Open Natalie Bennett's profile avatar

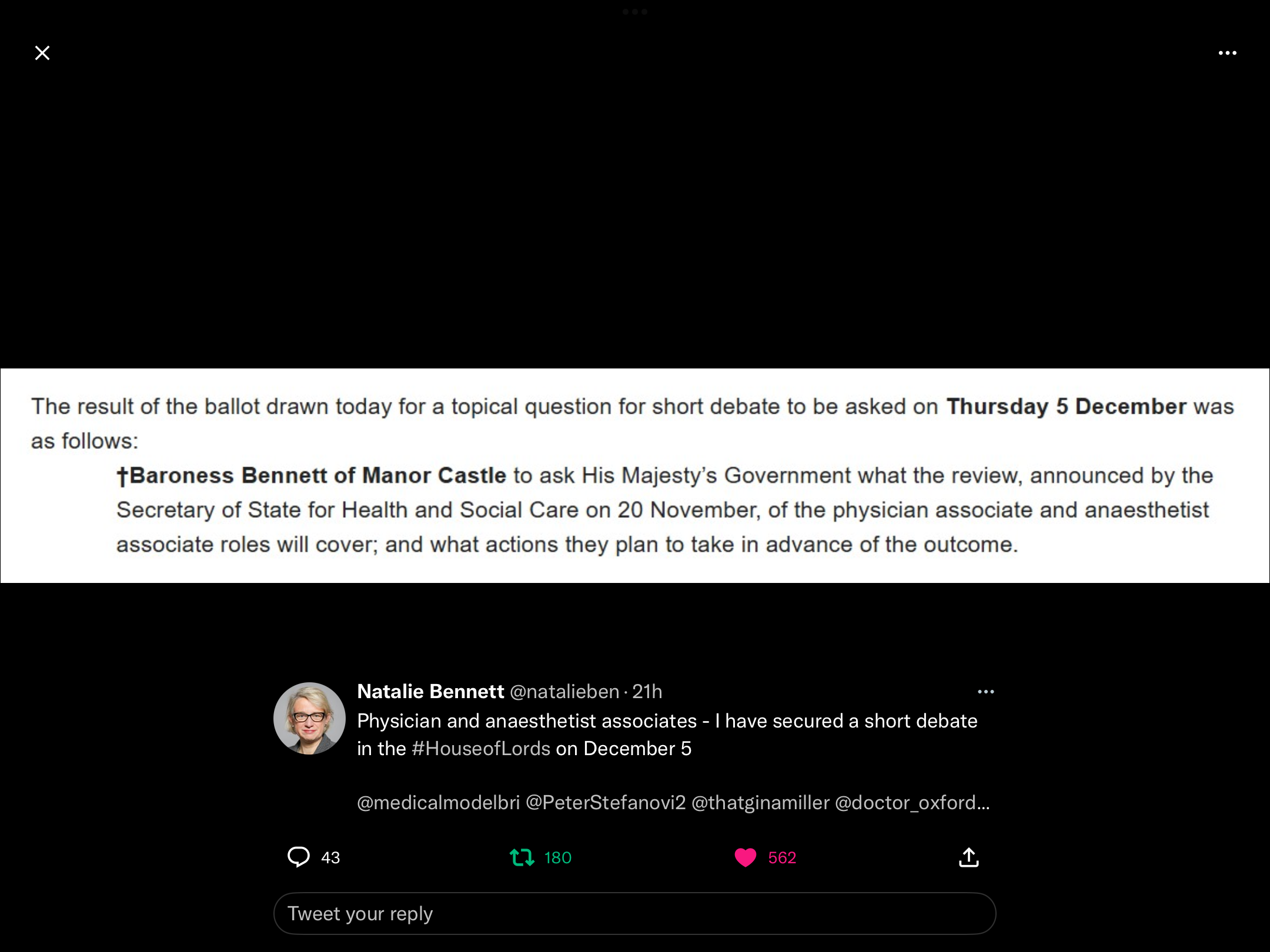(x=309, y=718)
